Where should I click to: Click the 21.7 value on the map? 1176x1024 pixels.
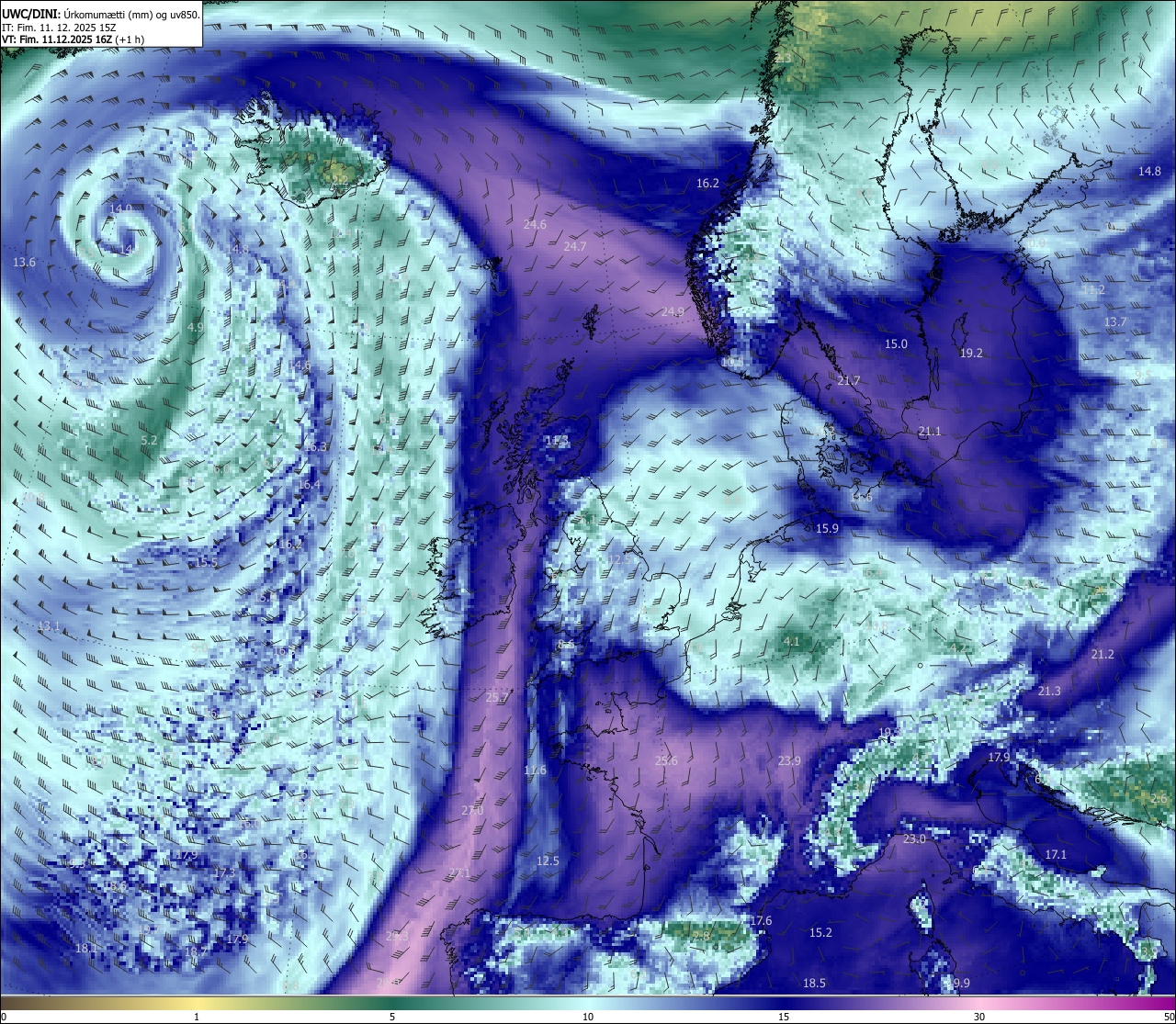pyautogui.click(x=849, y=380)
